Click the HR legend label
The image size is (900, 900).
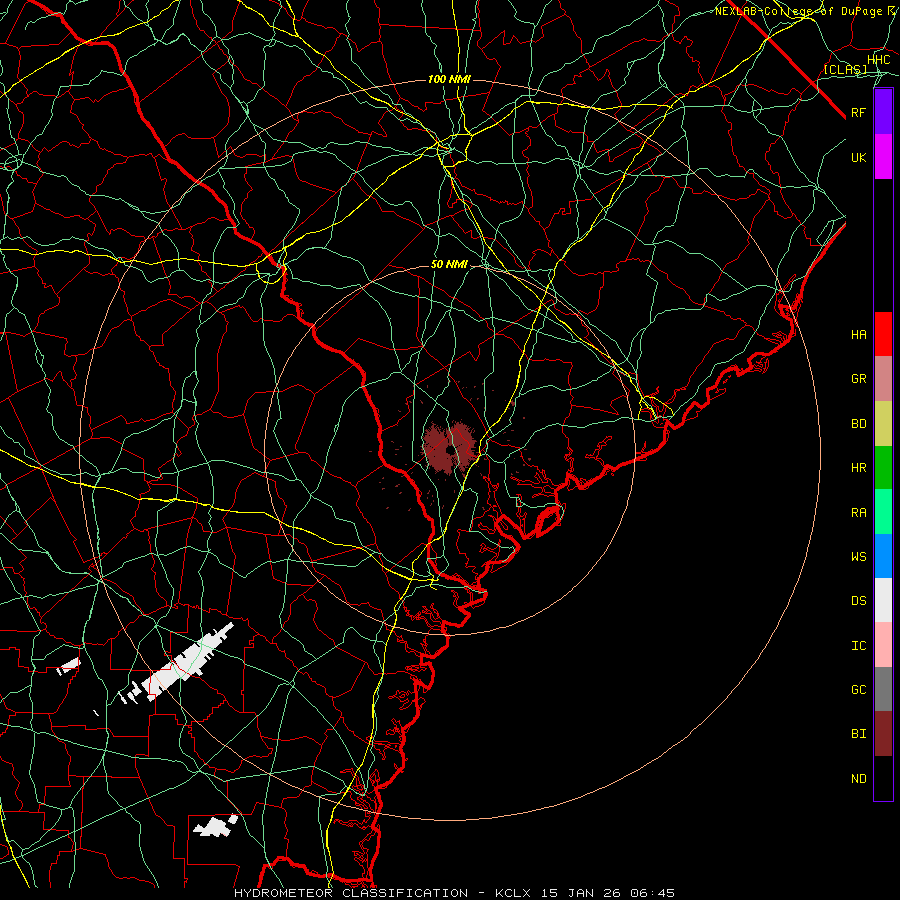click(859, 468)
